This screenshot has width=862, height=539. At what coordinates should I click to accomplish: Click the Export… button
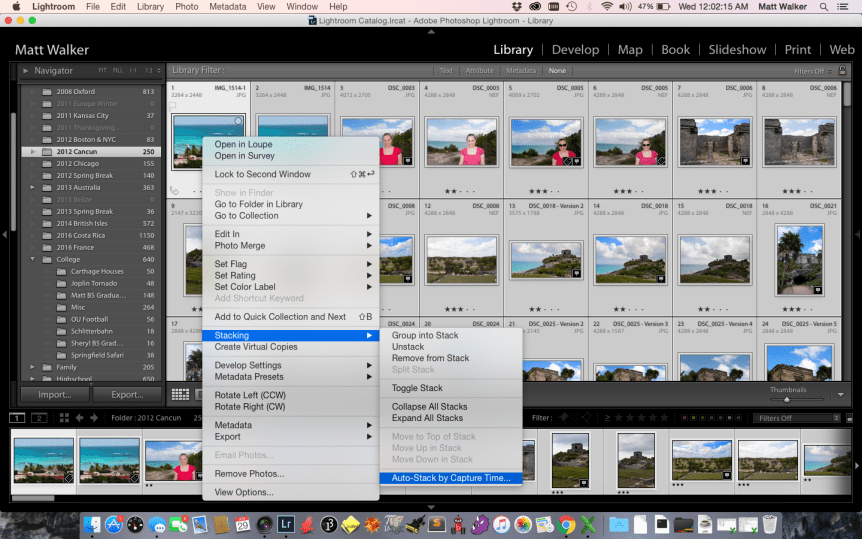click(x=127, y=394)
